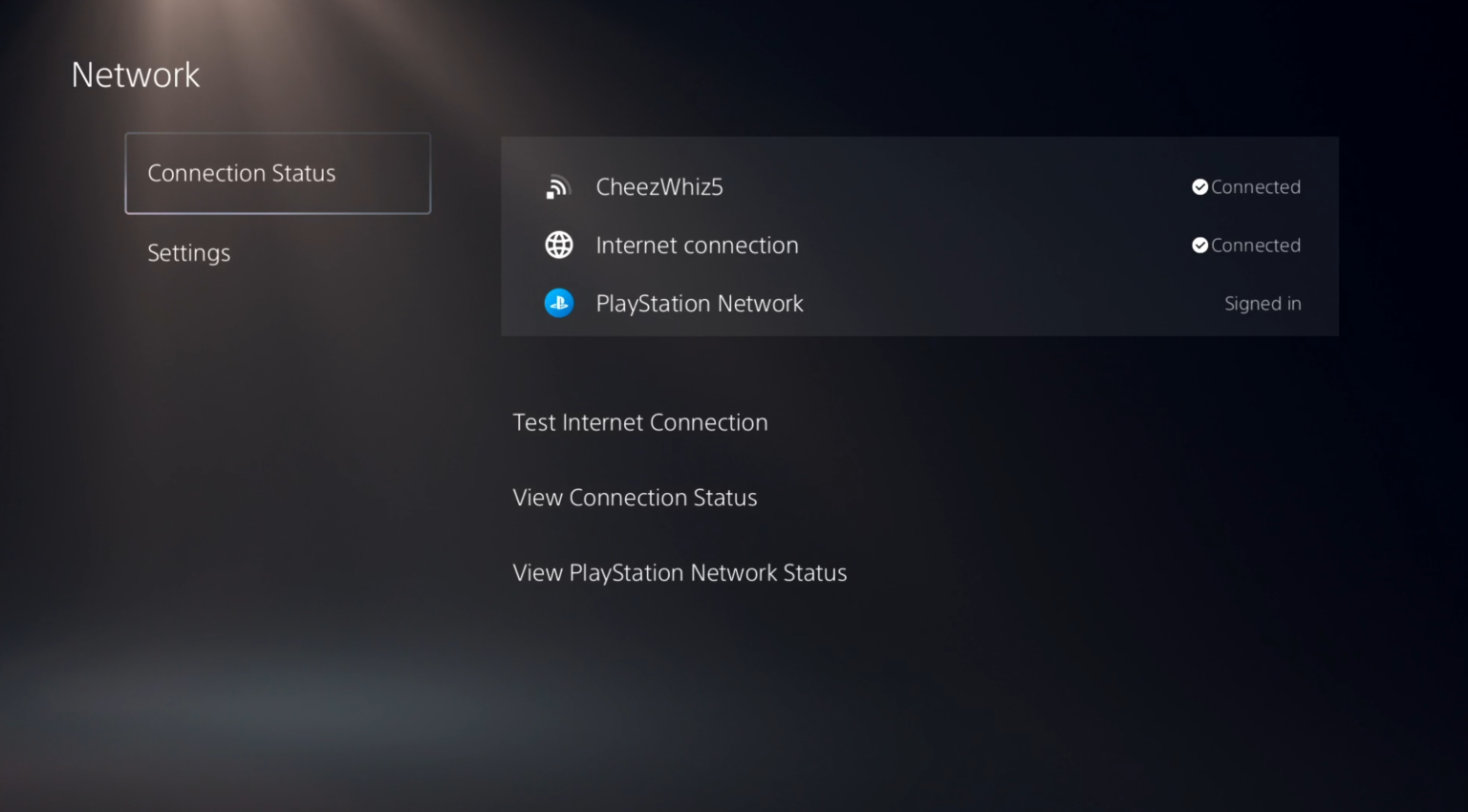Switch to the Settings section
The image size is (1468, 812).
click(188, 253)
